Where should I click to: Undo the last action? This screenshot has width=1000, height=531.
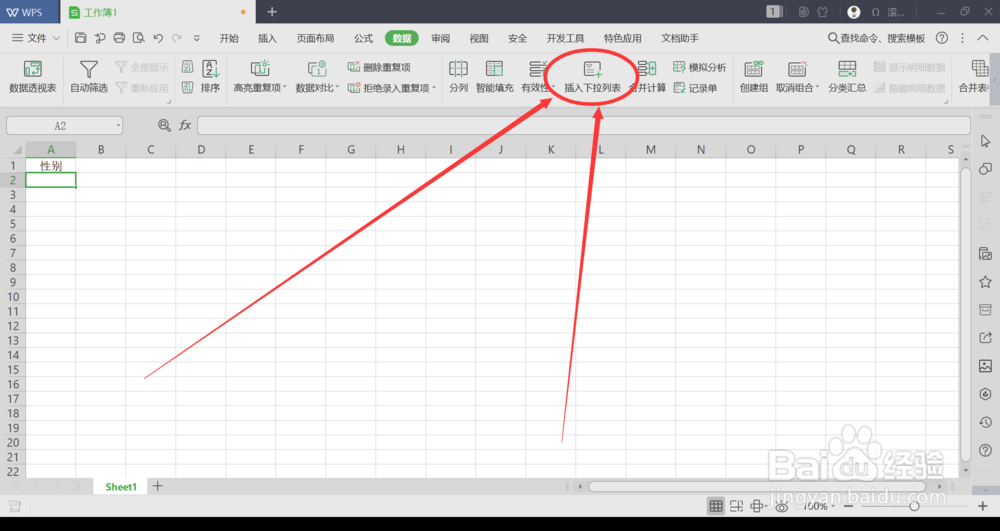(158, 38)
